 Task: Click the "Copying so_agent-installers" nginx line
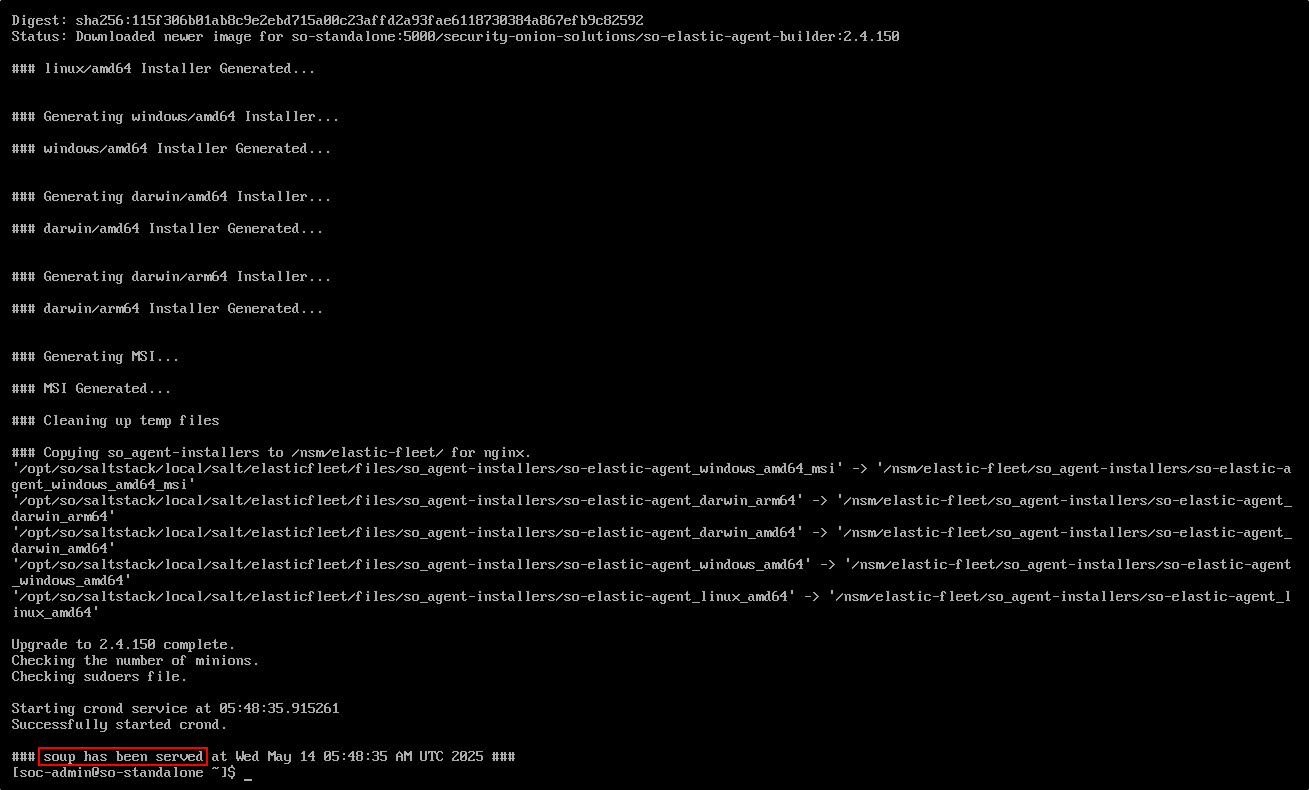(271, 453)
